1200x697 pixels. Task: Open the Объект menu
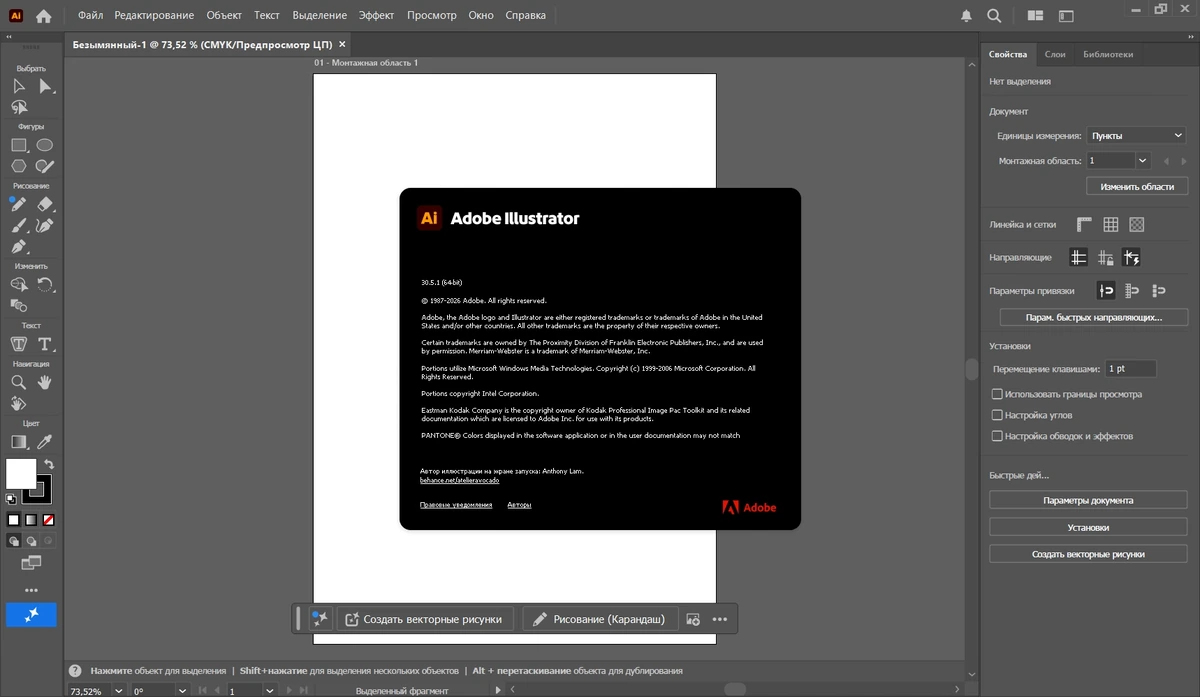(x=224, y=16)
